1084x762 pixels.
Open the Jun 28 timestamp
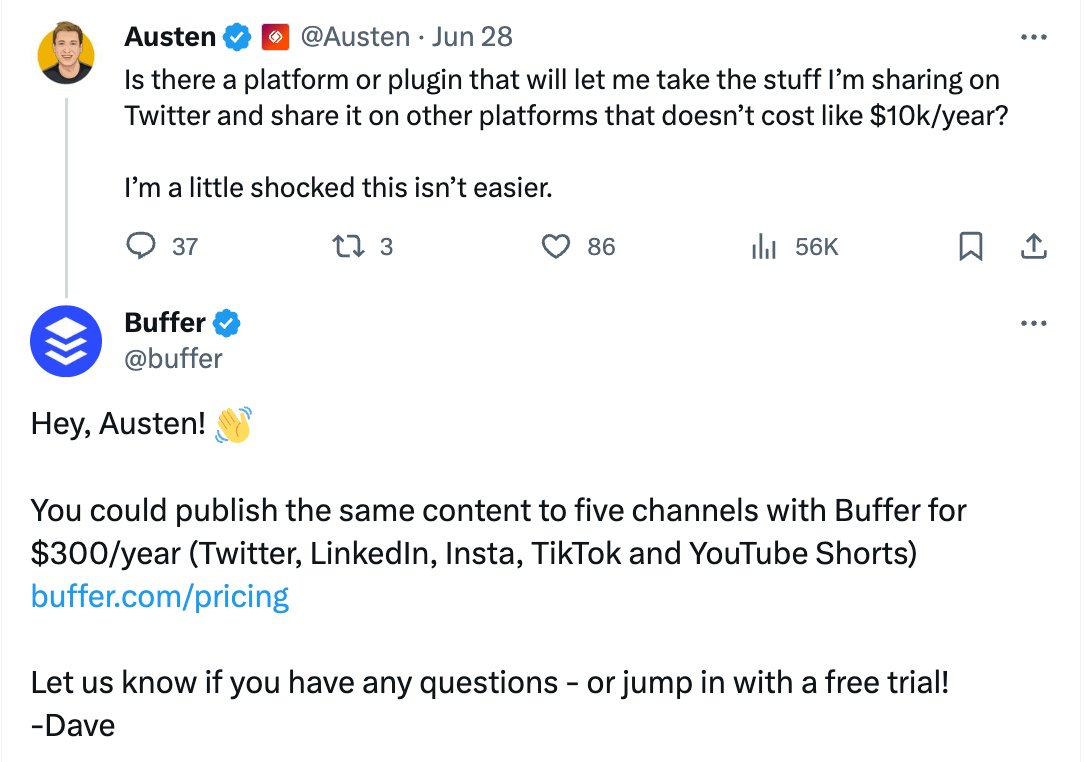click(x=471, y=36)
